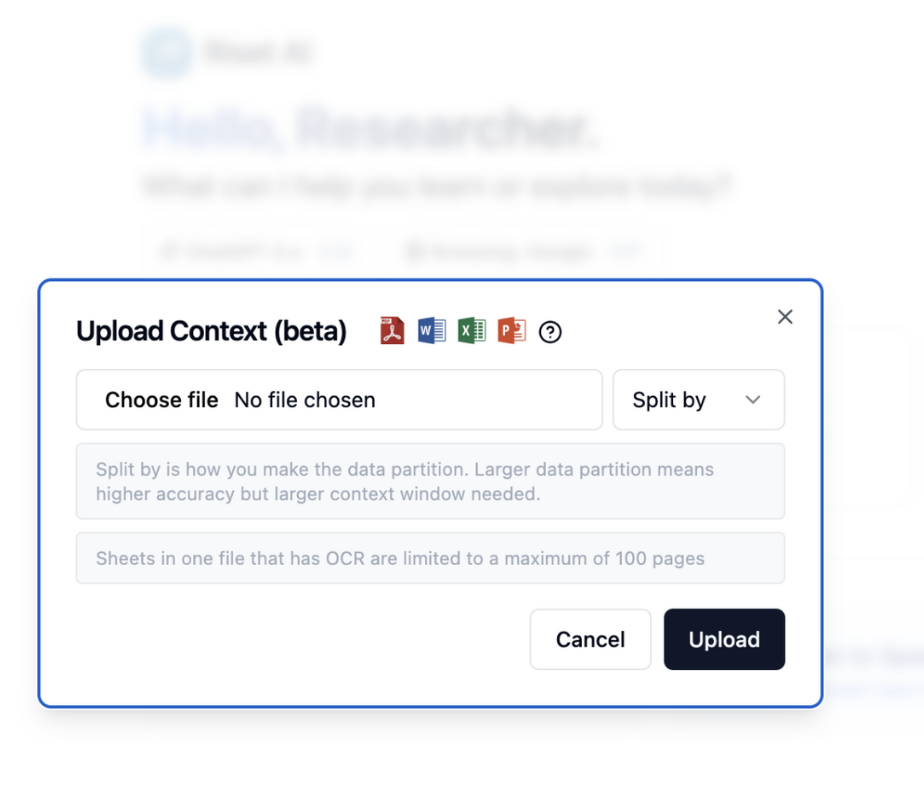Image resolution: width=924 pixels, height=796 pixels.
Task: Click the "No file chosen" text
Action: point(305,400)
